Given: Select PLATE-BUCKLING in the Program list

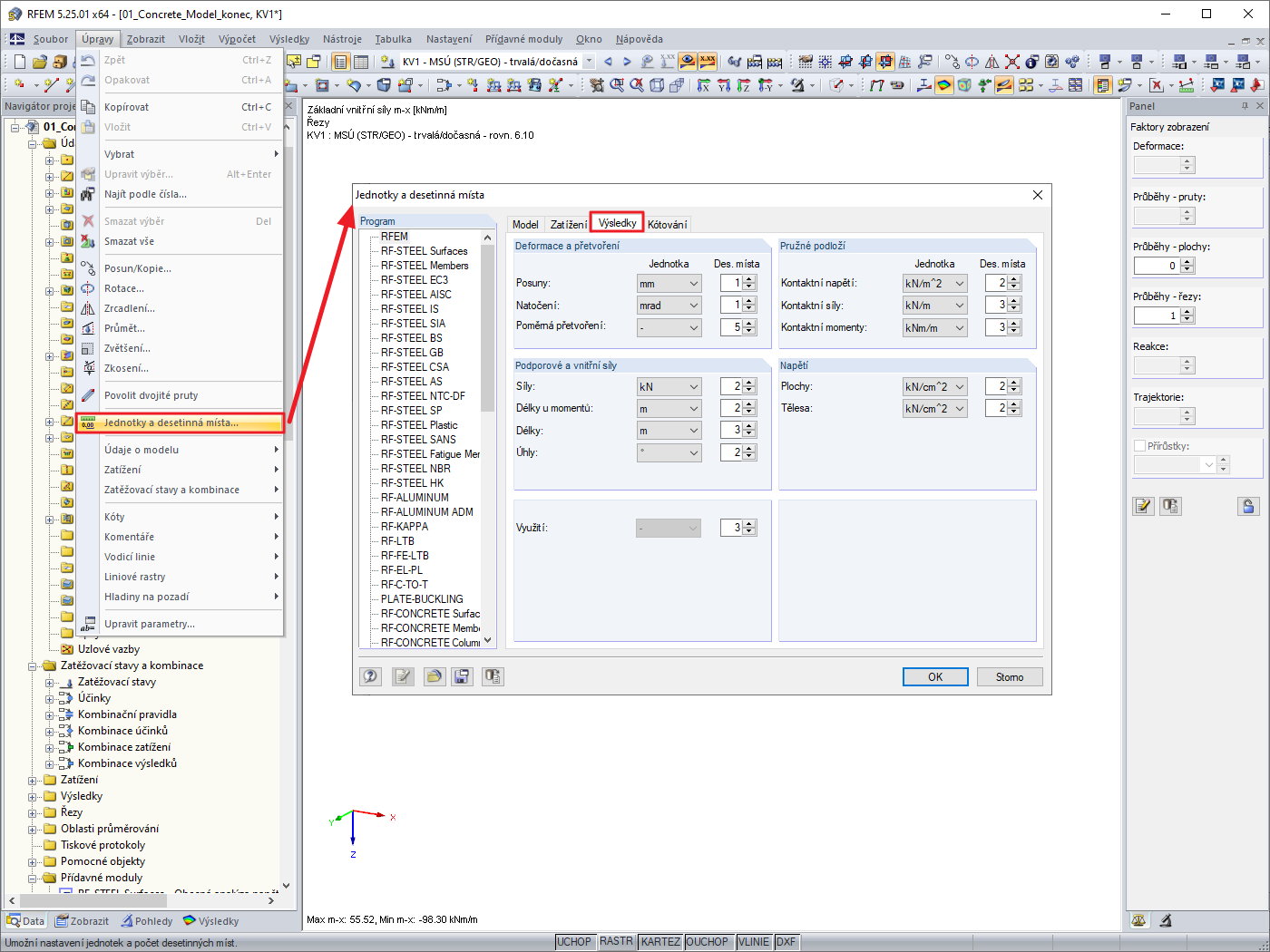Looking at the screenshot, I should [x=422, y=599].
